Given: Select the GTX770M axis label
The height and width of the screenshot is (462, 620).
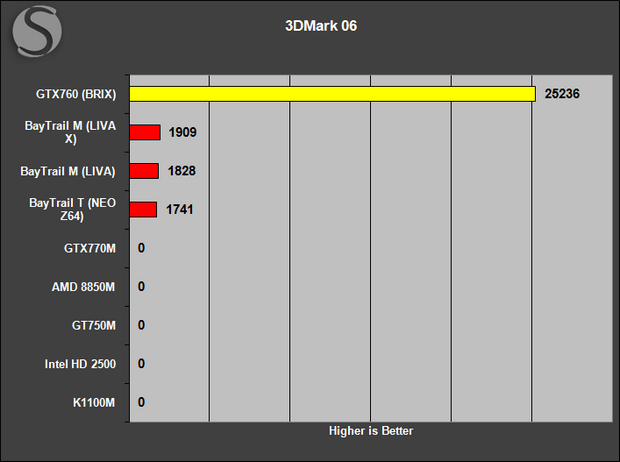Looking at the screenshot, I should point(90,248).
